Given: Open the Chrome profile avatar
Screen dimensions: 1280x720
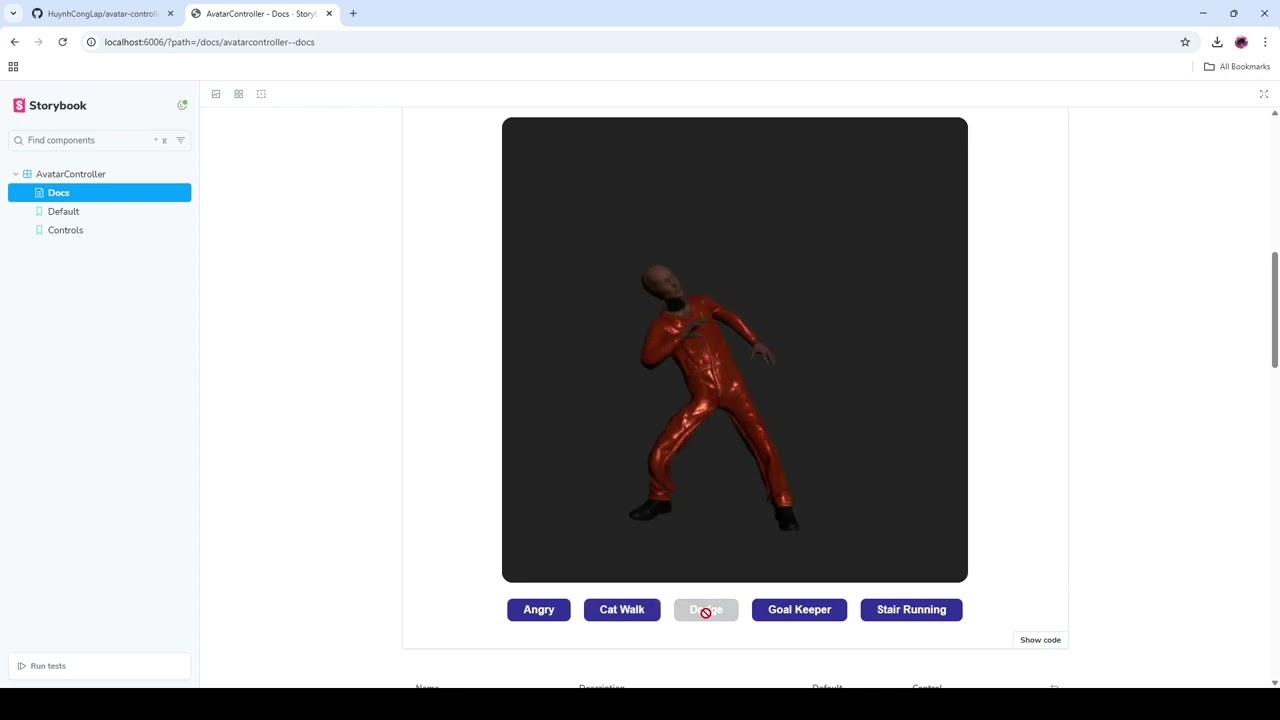Looking at the screenshot, I should [1241, 42].
